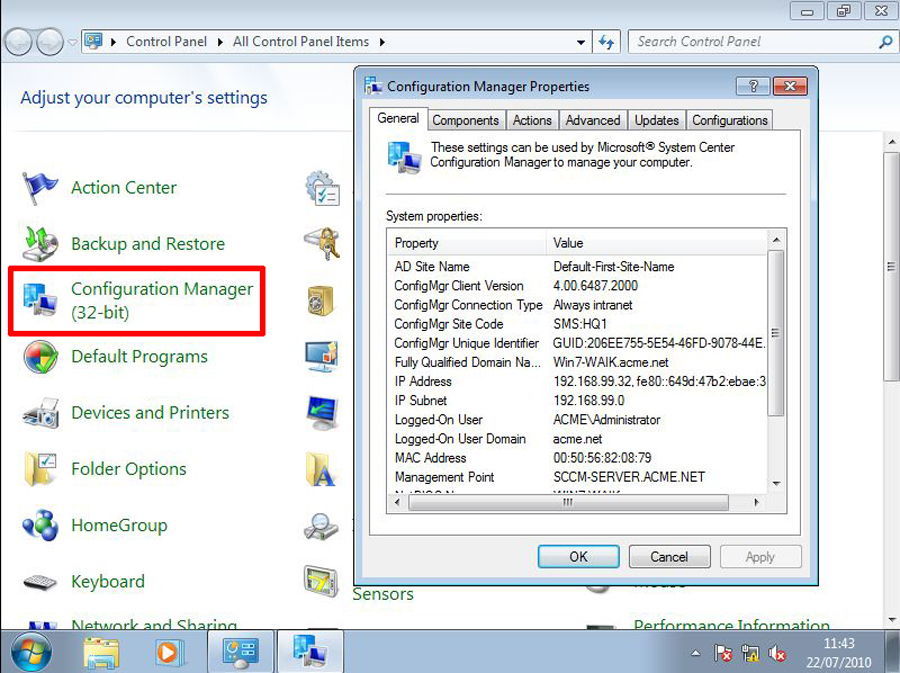Viewport: 900px width, 673px height.
Task: Refresh the Control Panel address bar
Action: click(x=606, y=42)
